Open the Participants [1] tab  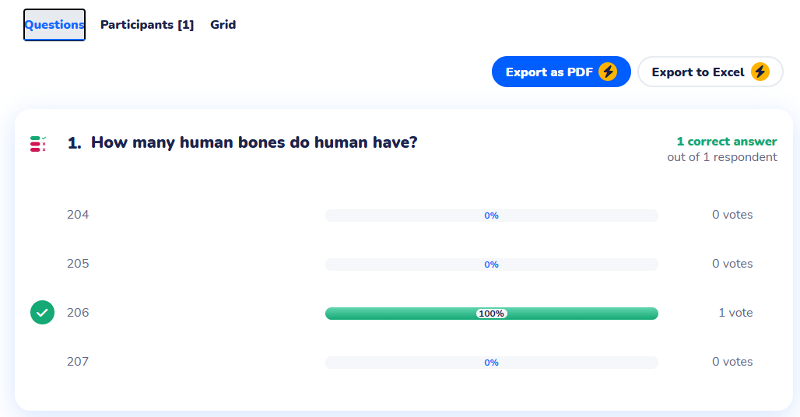pos(147,25)
